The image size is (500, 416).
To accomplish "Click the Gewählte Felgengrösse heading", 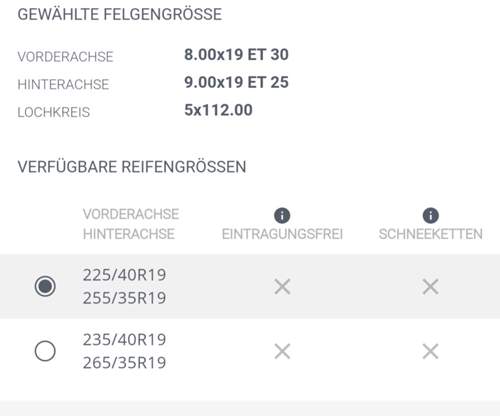I will tap(119, 14).
